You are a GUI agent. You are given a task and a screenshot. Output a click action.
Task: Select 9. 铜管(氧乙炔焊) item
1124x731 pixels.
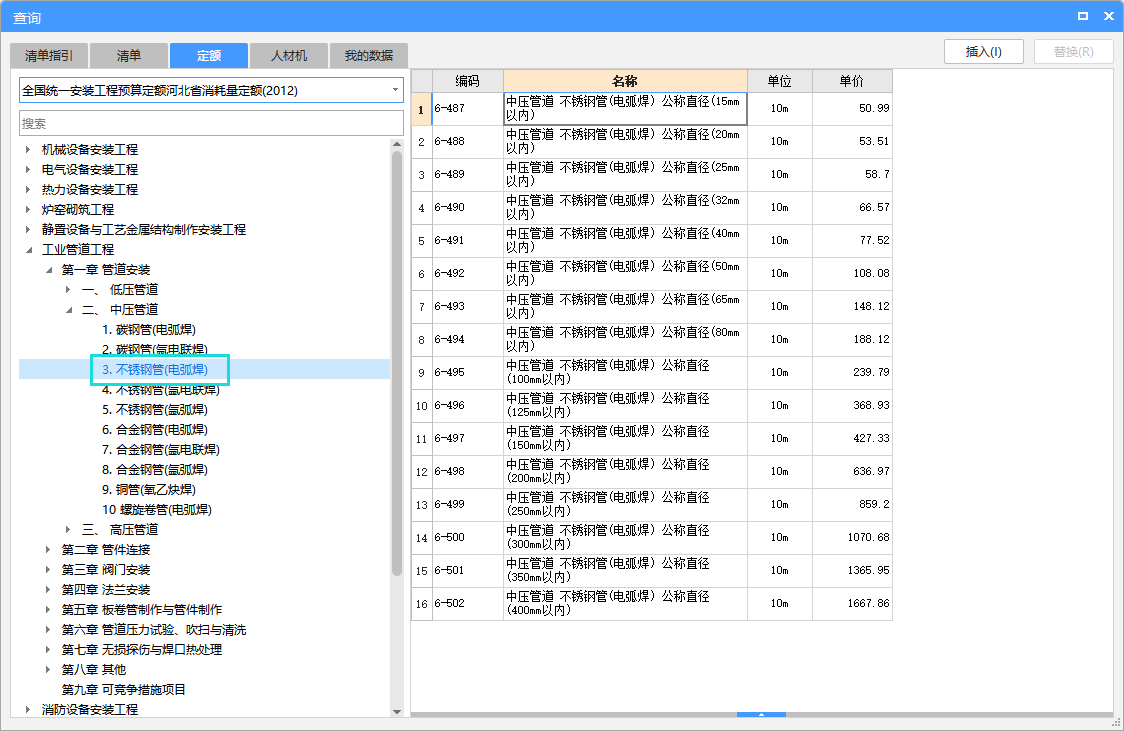coord(148,489)
